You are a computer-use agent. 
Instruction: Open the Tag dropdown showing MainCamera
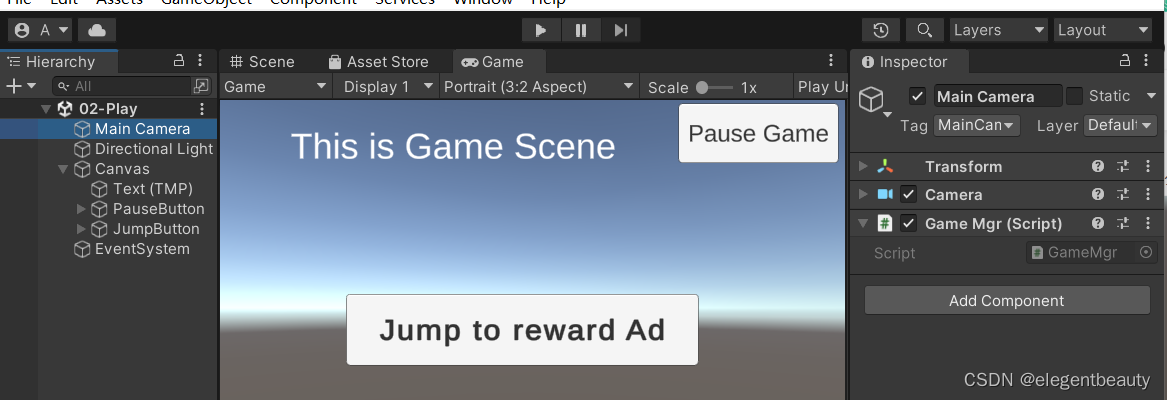[976, 125]
